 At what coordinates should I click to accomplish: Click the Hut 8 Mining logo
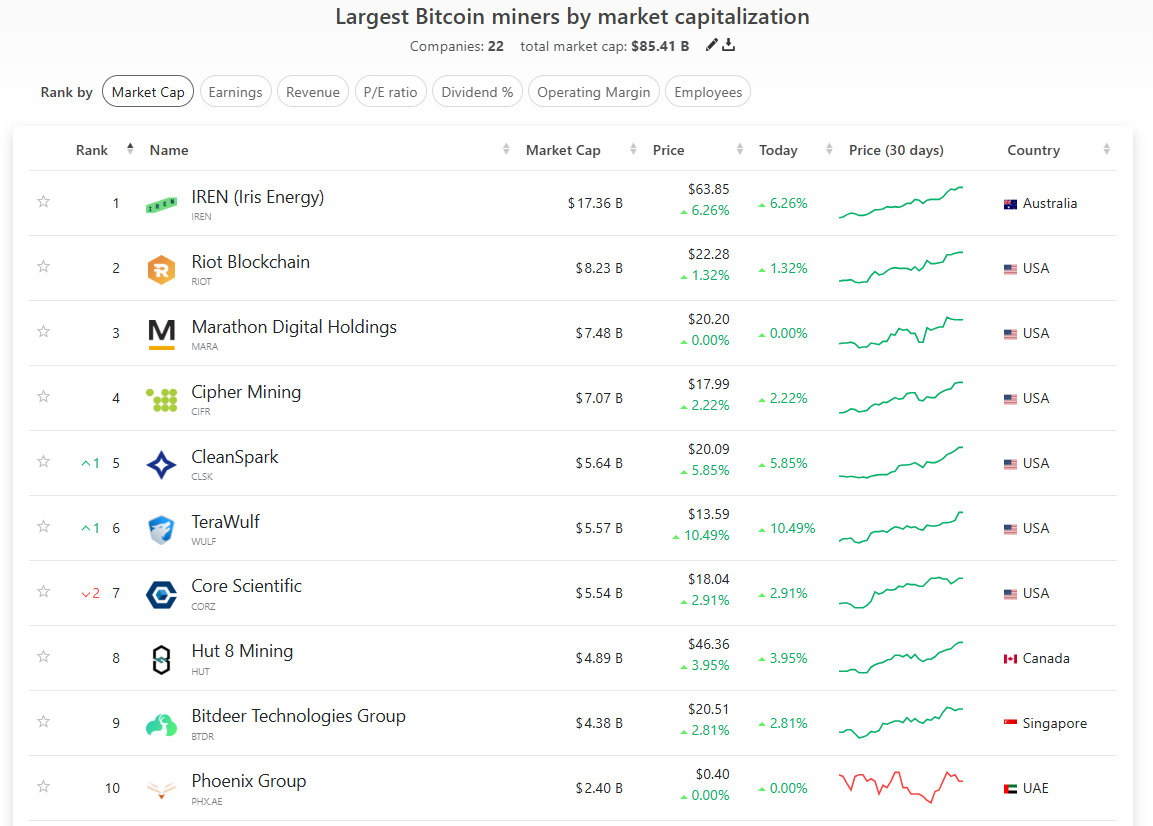[x=161, y=659]
